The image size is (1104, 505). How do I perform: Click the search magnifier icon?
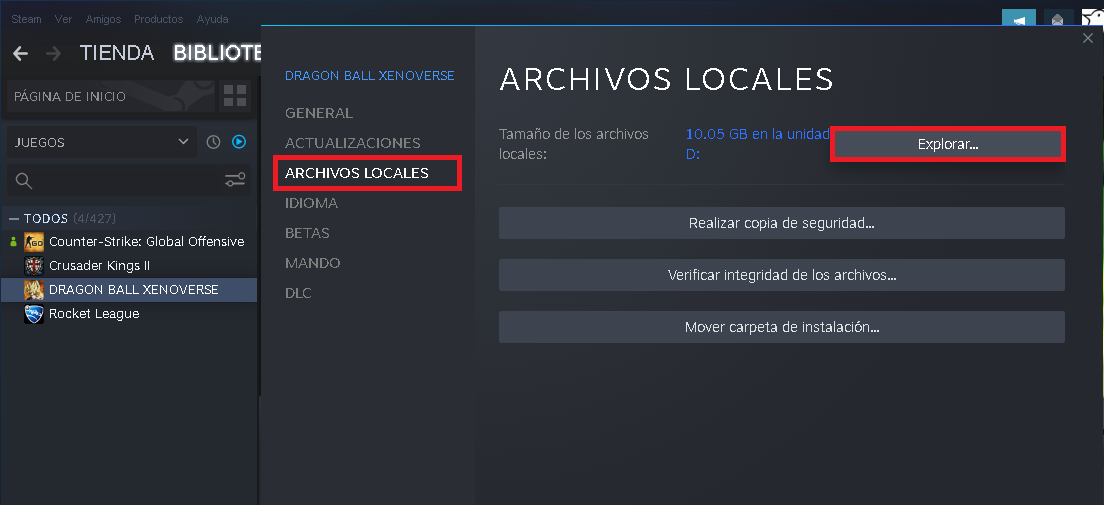click(x=24, y=181)
